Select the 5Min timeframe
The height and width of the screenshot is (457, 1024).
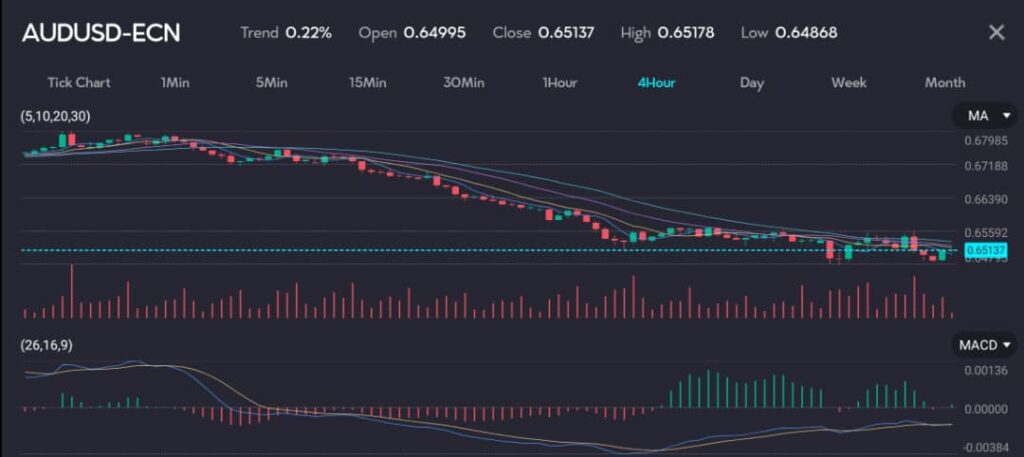pyautogui.click(x=271, y=82)
